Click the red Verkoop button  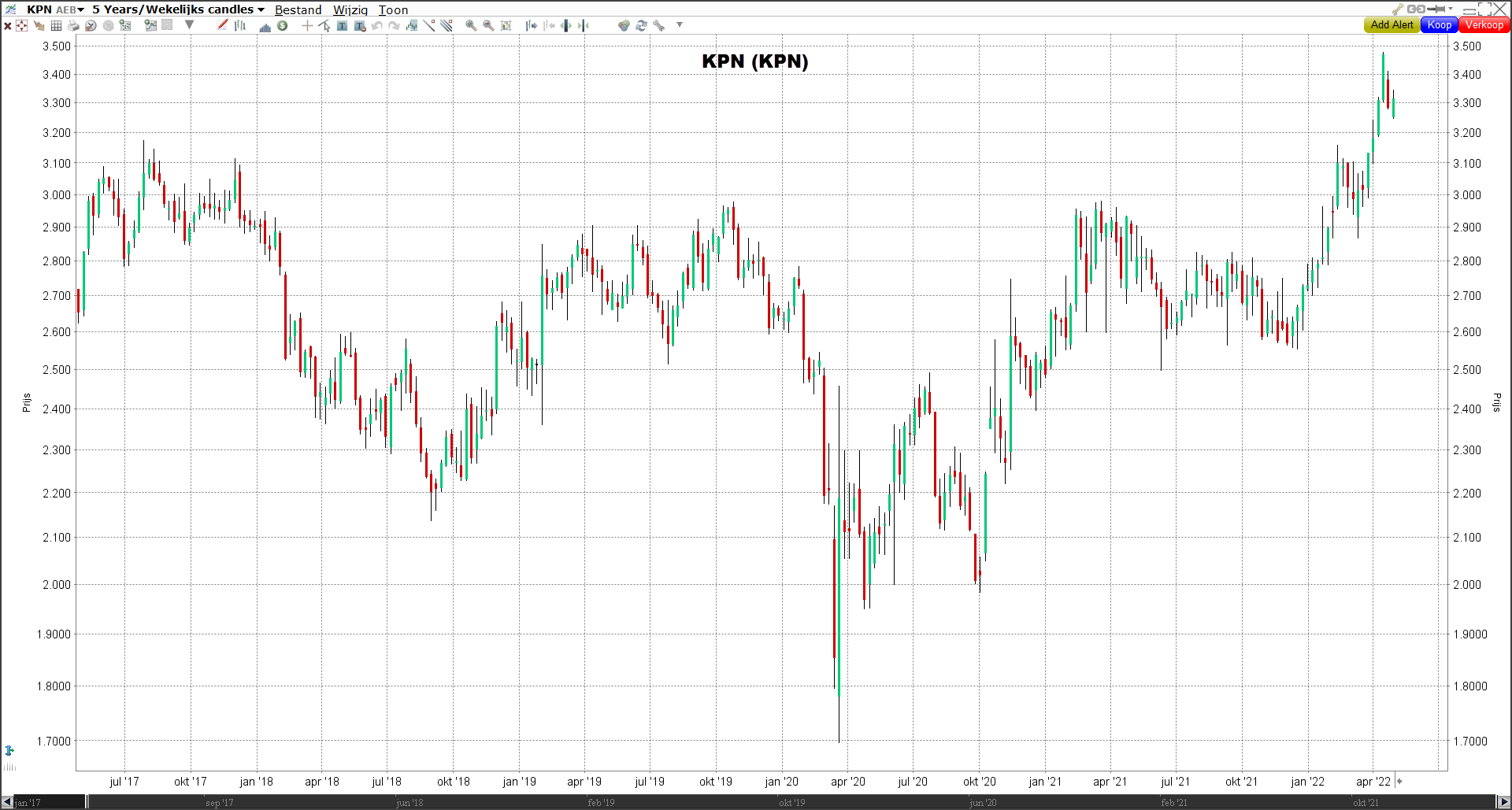pyautogui.click(x=1484, y=25)
